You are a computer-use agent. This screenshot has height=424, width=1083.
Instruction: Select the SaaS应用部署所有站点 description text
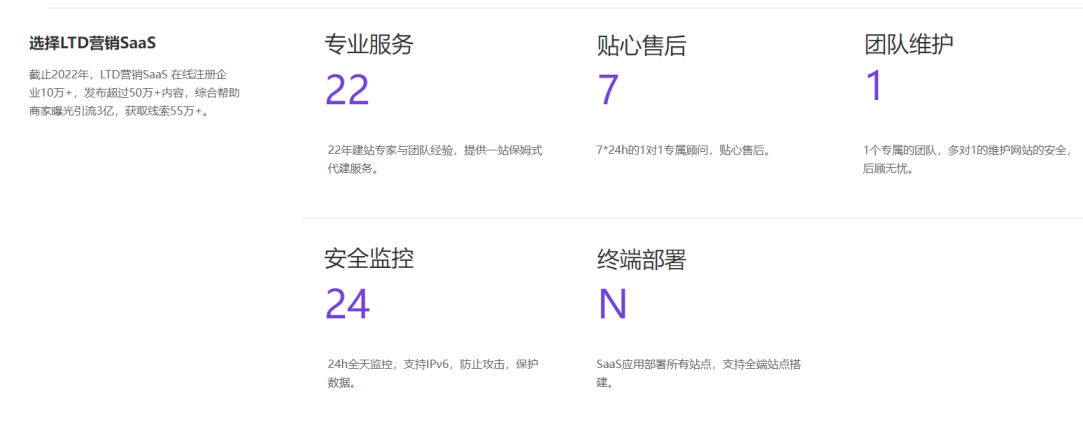point(698,372)
